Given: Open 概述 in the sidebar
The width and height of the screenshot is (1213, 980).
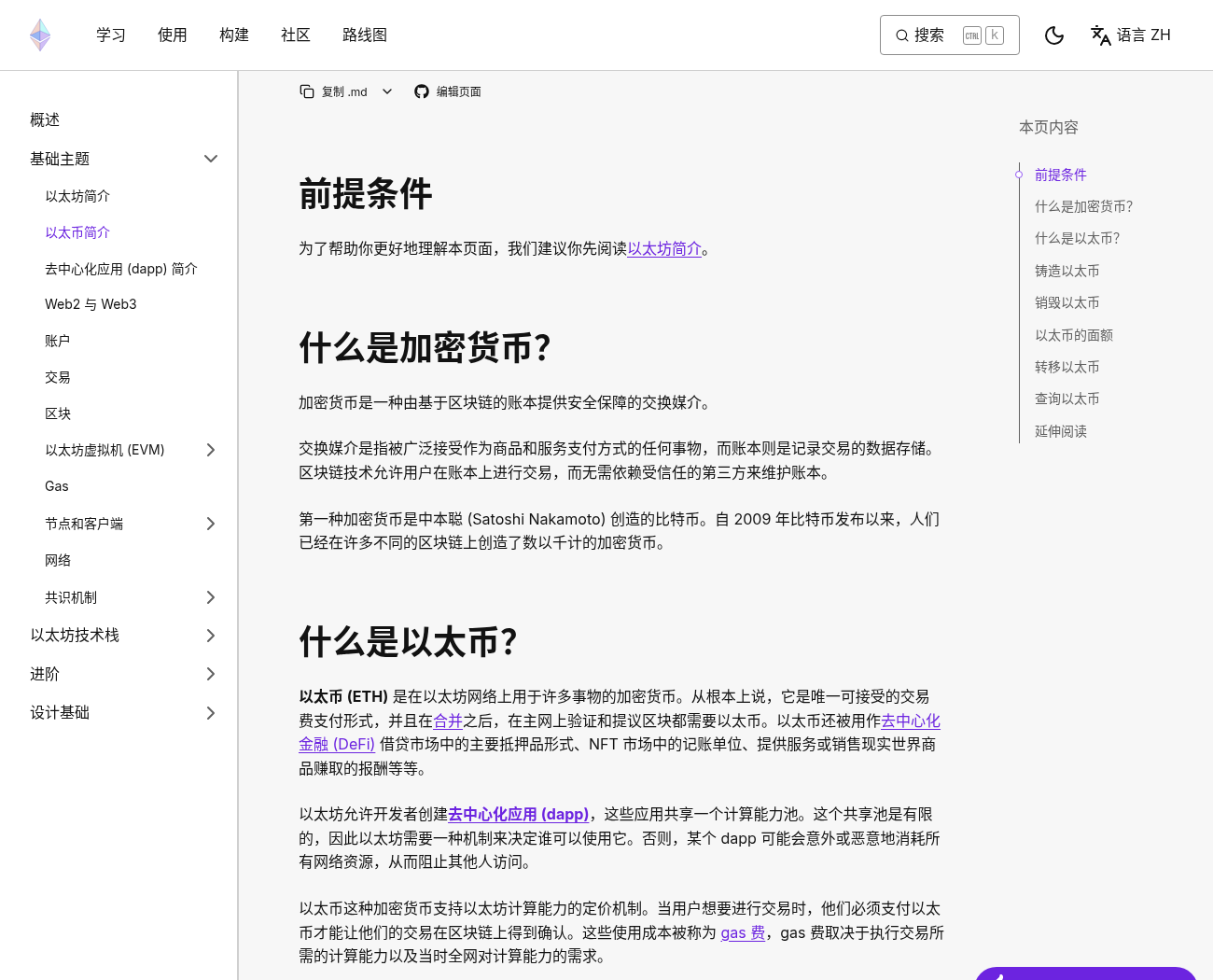Looking at the screenshot, I should tap(45, 120).
